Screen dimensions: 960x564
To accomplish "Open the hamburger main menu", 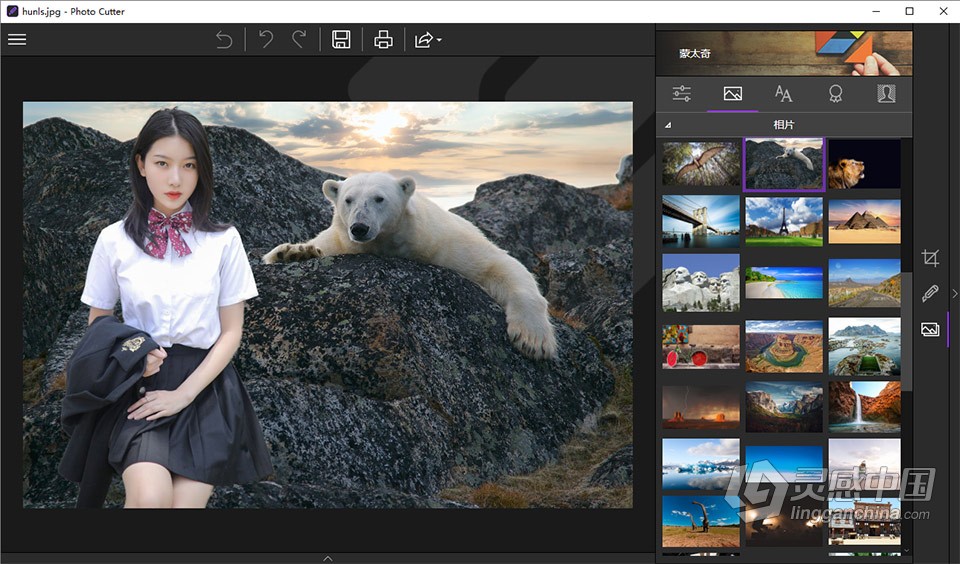I will 17,40.
